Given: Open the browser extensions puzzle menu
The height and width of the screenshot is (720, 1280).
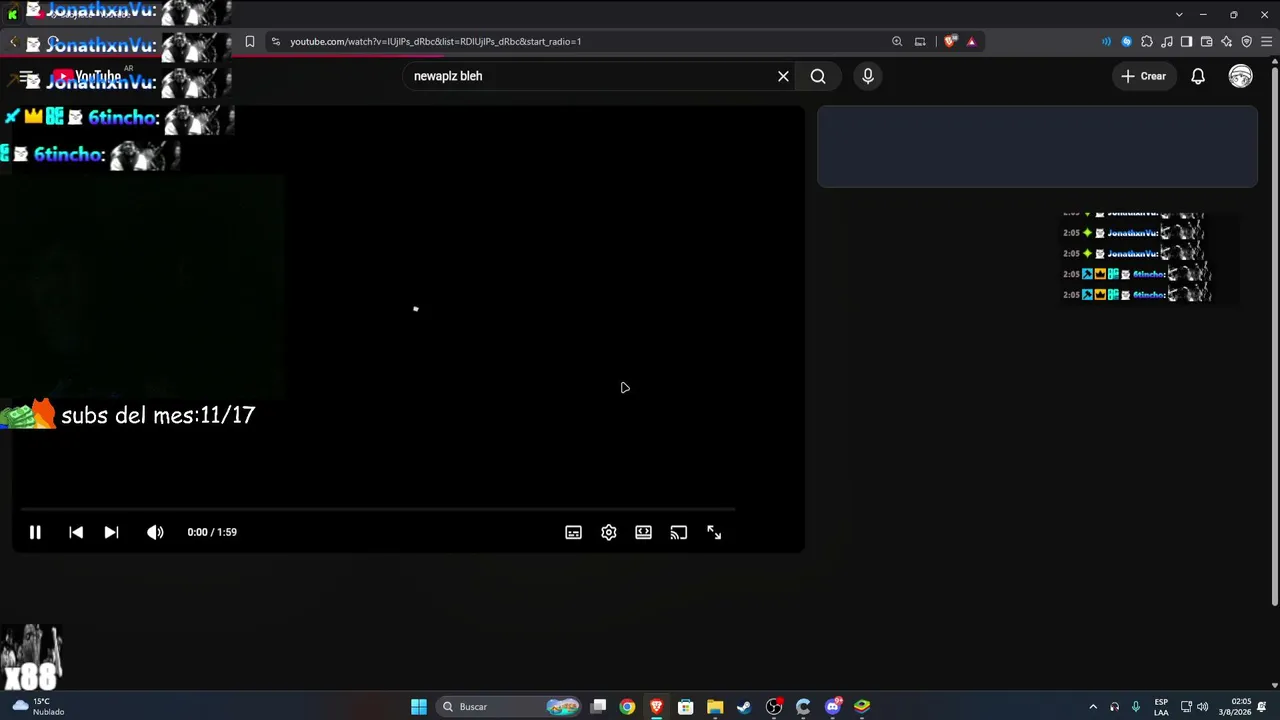Looking at the screenshot, I should (x=1147, y=42).
